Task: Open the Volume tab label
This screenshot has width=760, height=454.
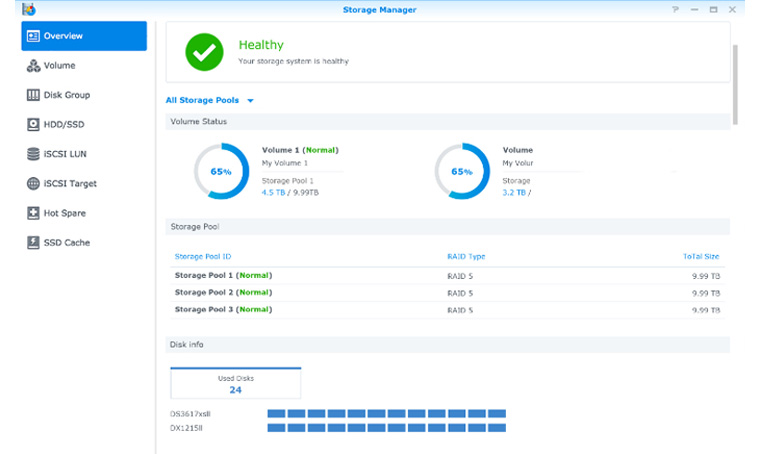Action: pos(59,66)
